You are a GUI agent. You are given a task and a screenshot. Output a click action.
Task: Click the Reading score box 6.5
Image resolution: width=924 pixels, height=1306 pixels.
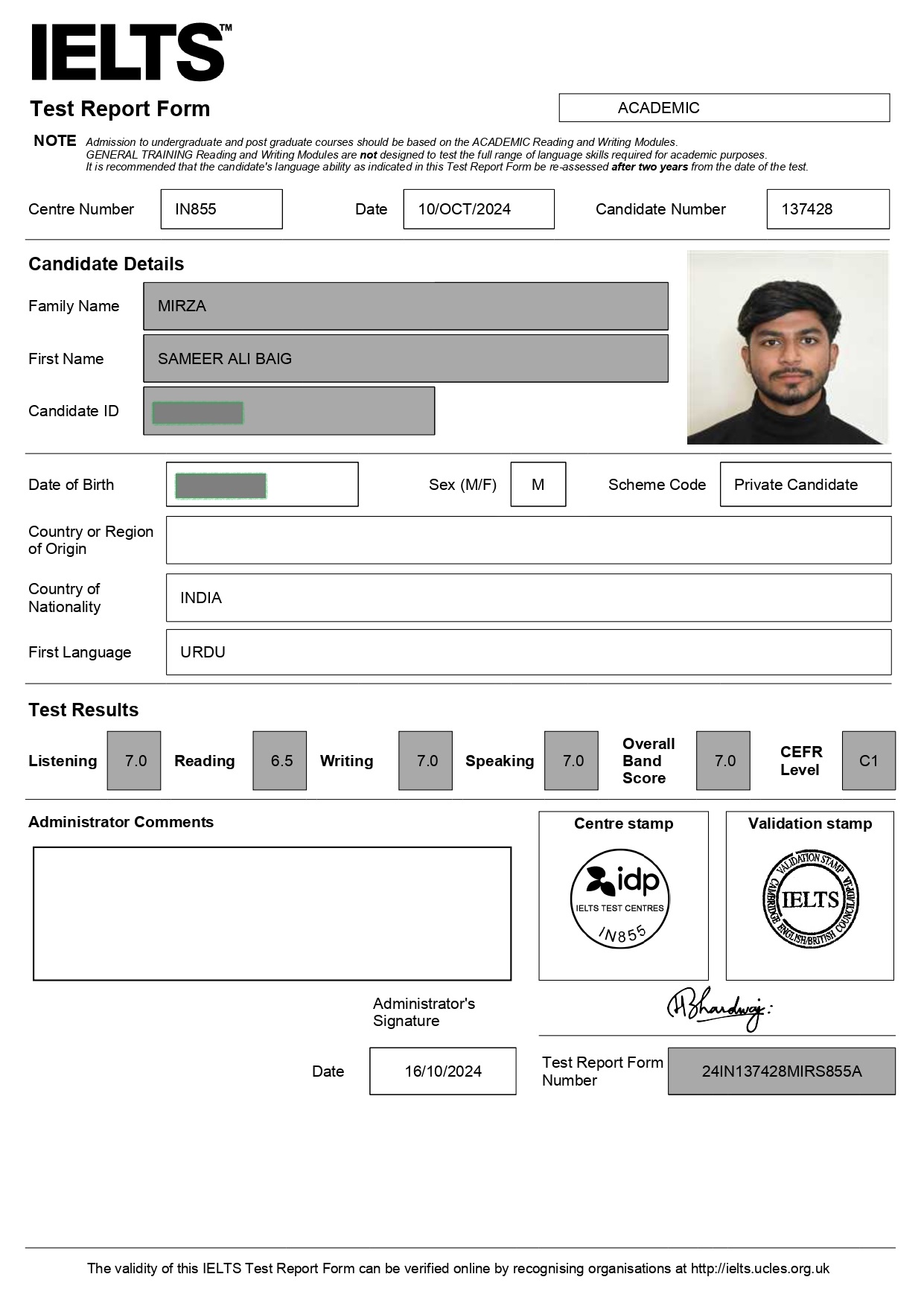click(280, 760)
